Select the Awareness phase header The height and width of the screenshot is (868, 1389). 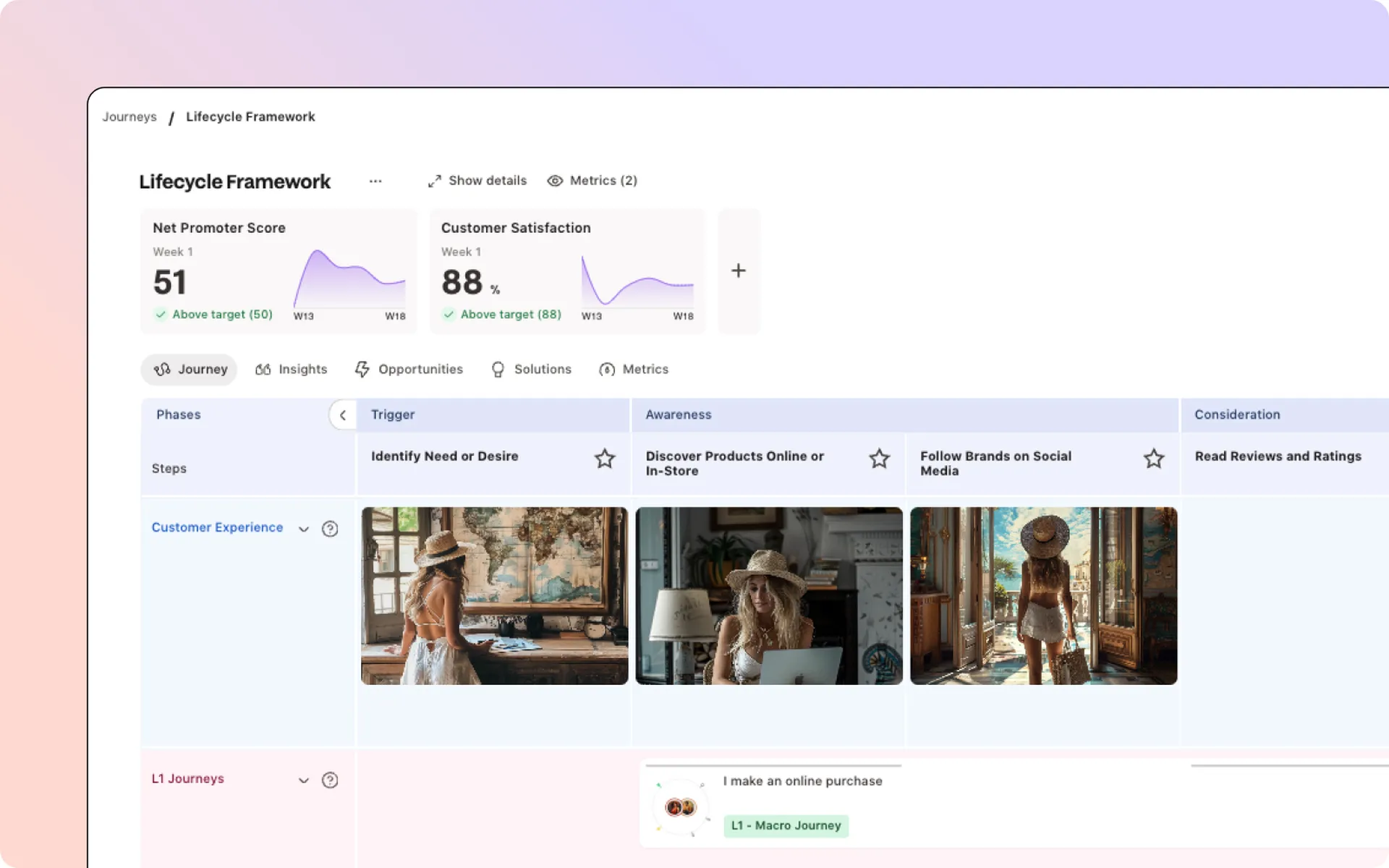click(x=905, y=415)
